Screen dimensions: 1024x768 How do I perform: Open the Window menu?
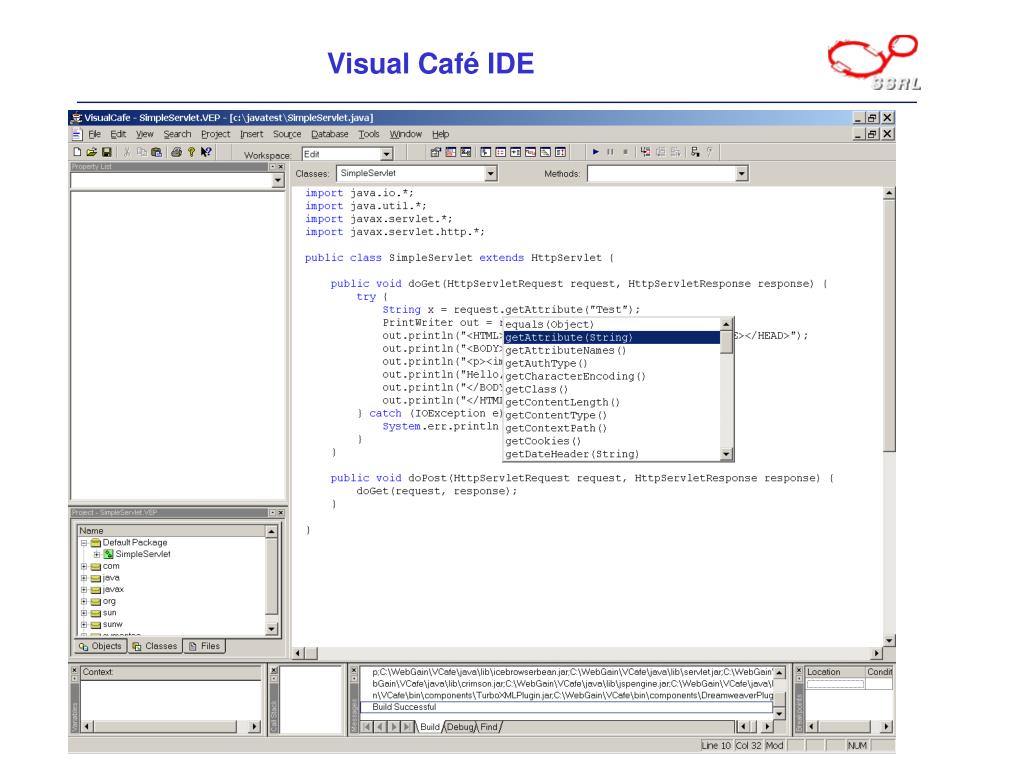click(406, 135)
